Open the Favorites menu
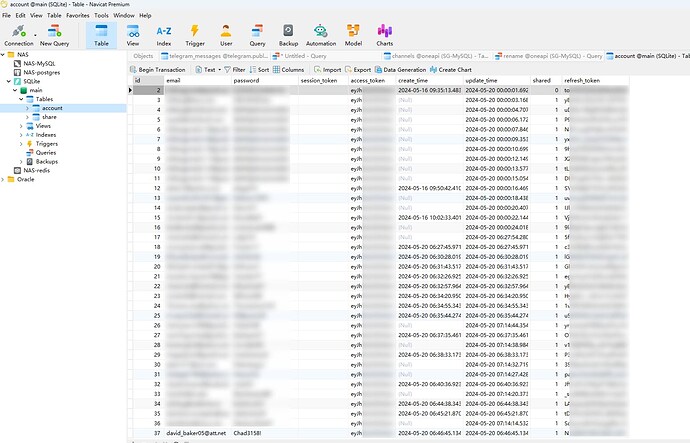 pyautogui.click(x=77, y=15)
